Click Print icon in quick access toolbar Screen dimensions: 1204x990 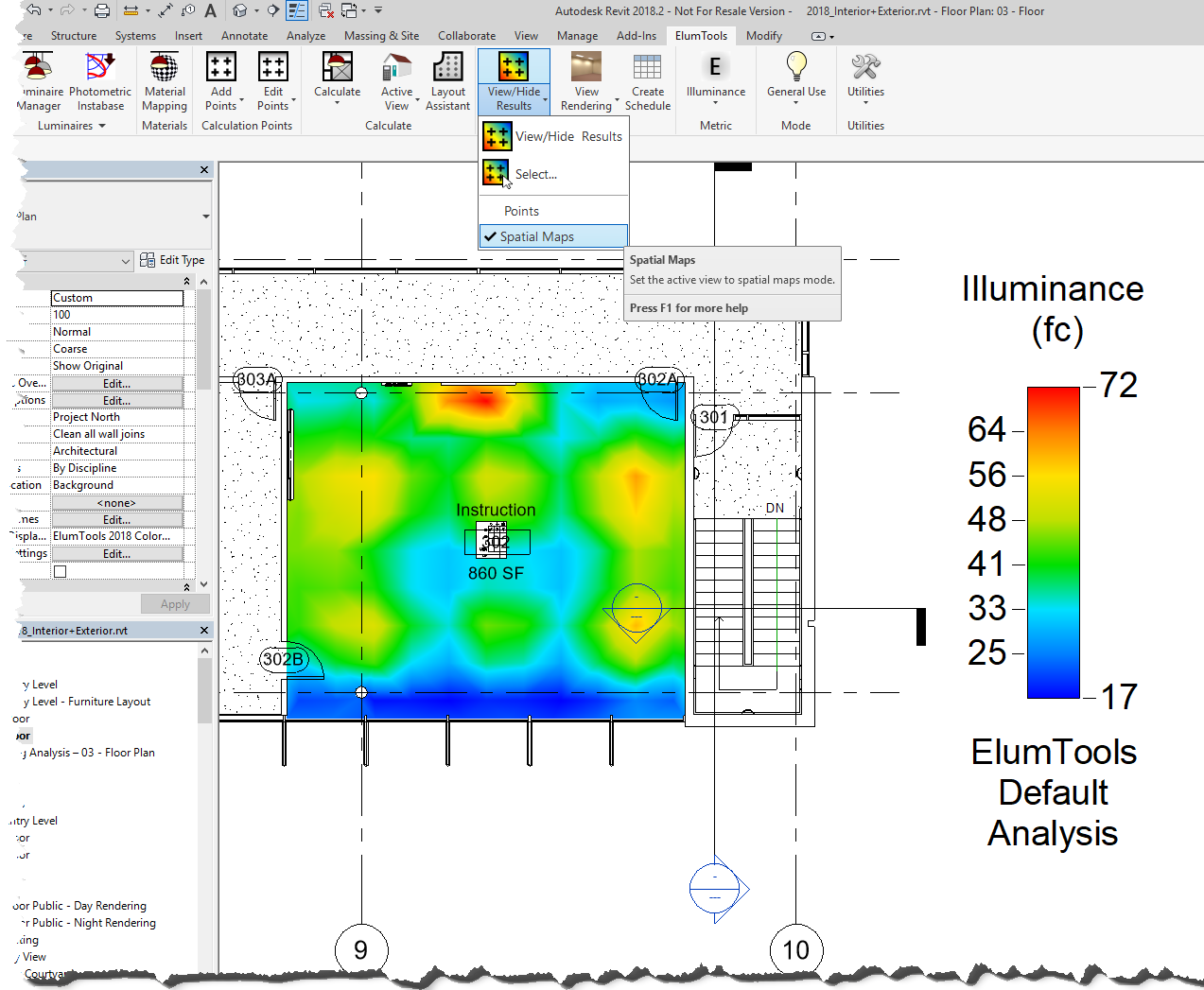102,10
